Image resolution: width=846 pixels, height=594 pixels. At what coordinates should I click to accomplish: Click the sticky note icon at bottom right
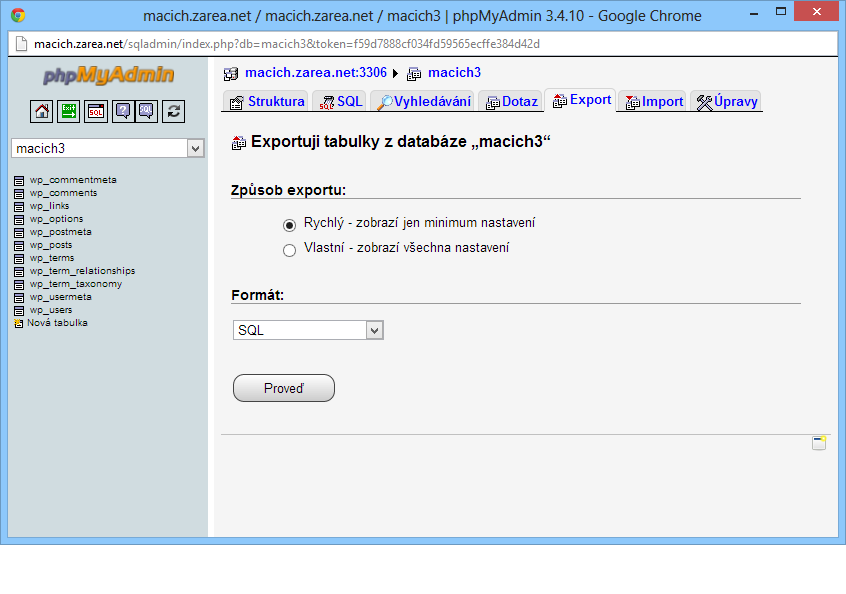(x=819, y=443)
